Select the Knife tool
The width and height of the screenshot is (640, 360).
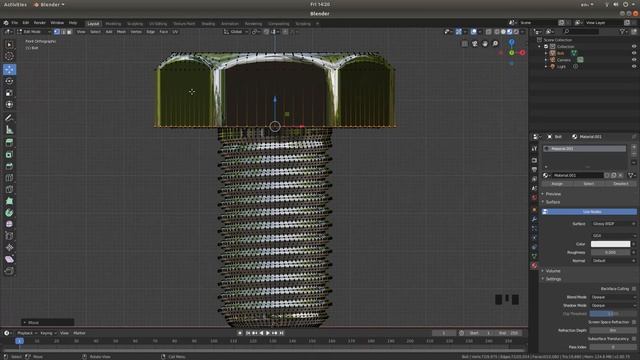tap(9, 189)
